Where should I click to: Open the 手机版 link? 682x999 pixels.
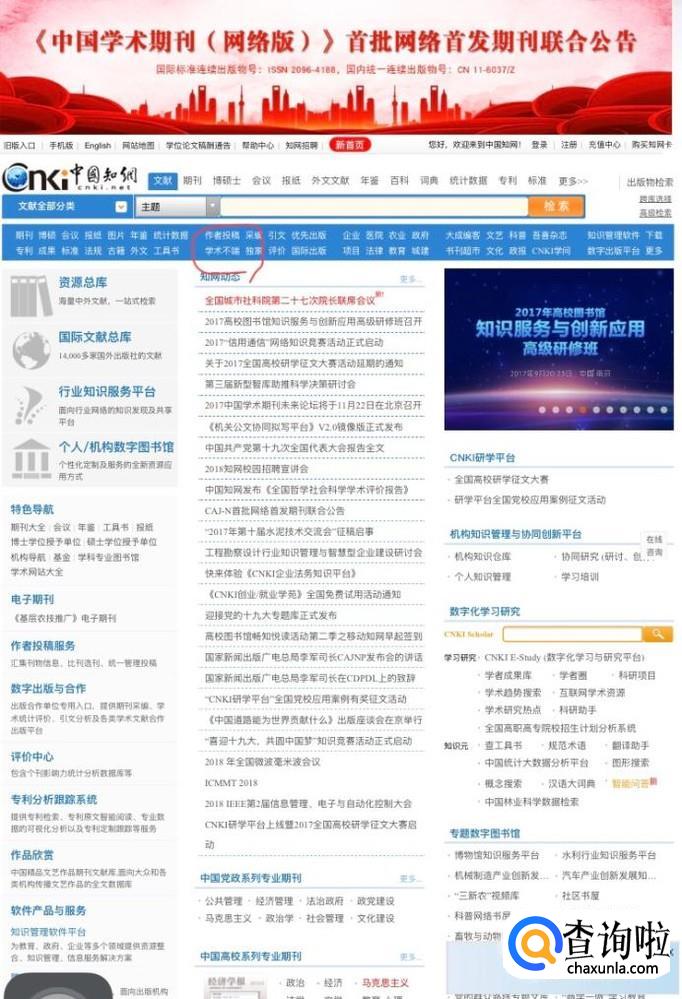point(61,145)
